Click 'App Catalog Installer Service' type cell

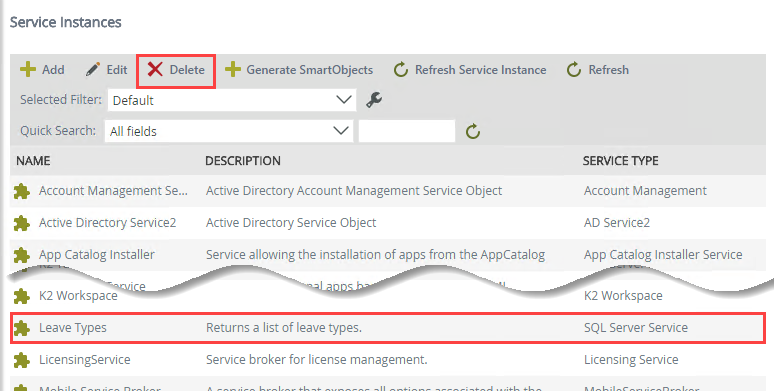(x=663, y=255)
